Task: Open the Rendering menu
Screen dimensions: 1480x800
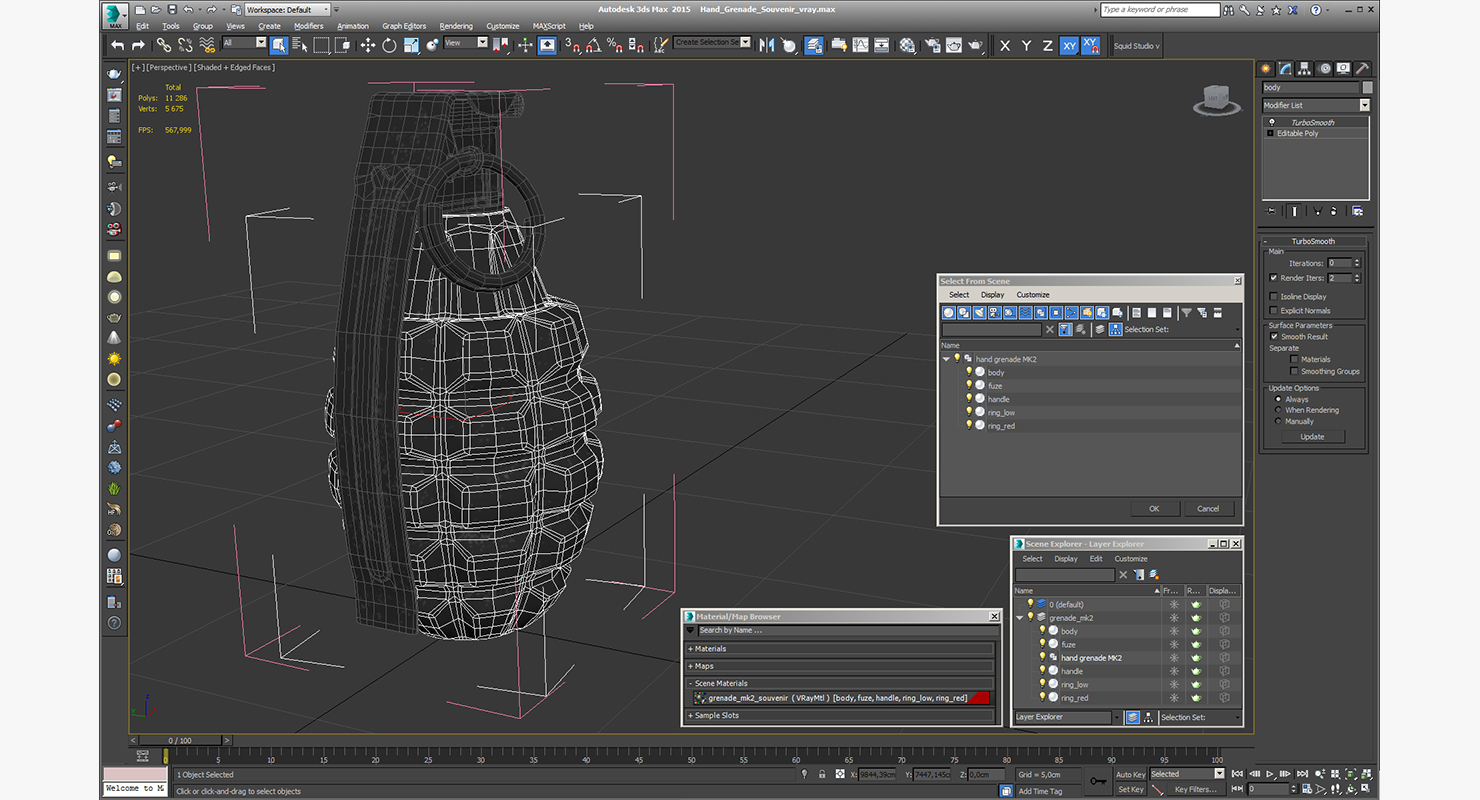Action: (x=456, y=26)
